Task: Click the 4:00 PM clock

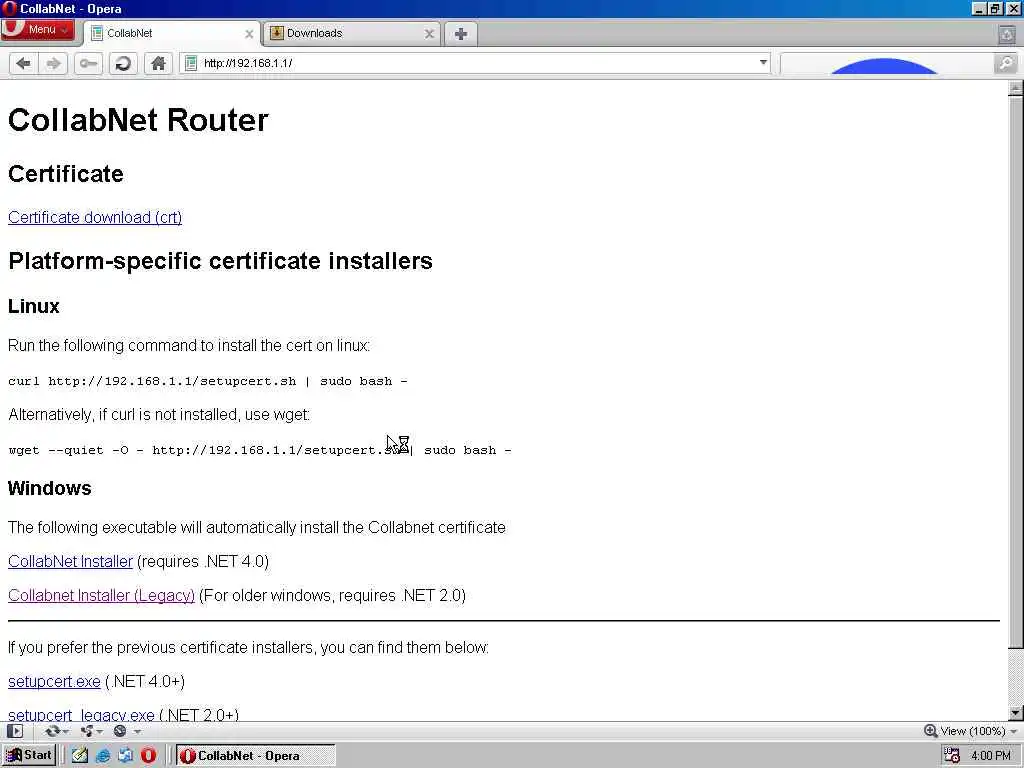Action: pos(991,756)
